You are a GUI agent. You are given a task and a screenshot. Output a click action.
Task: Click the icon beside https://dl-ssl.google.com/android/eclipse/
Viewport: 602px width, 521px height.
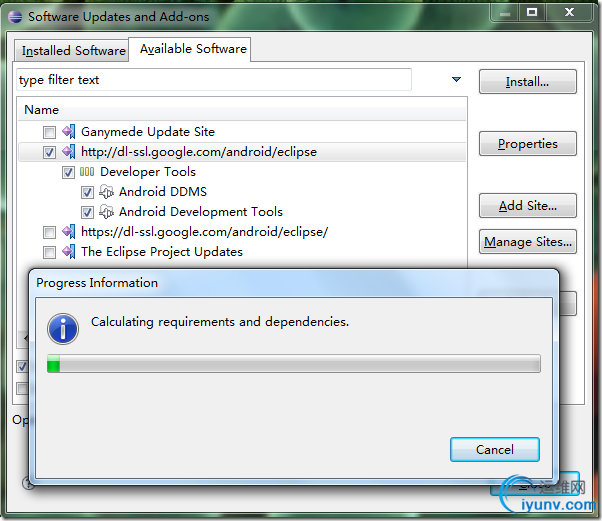[x=69, y=232]
